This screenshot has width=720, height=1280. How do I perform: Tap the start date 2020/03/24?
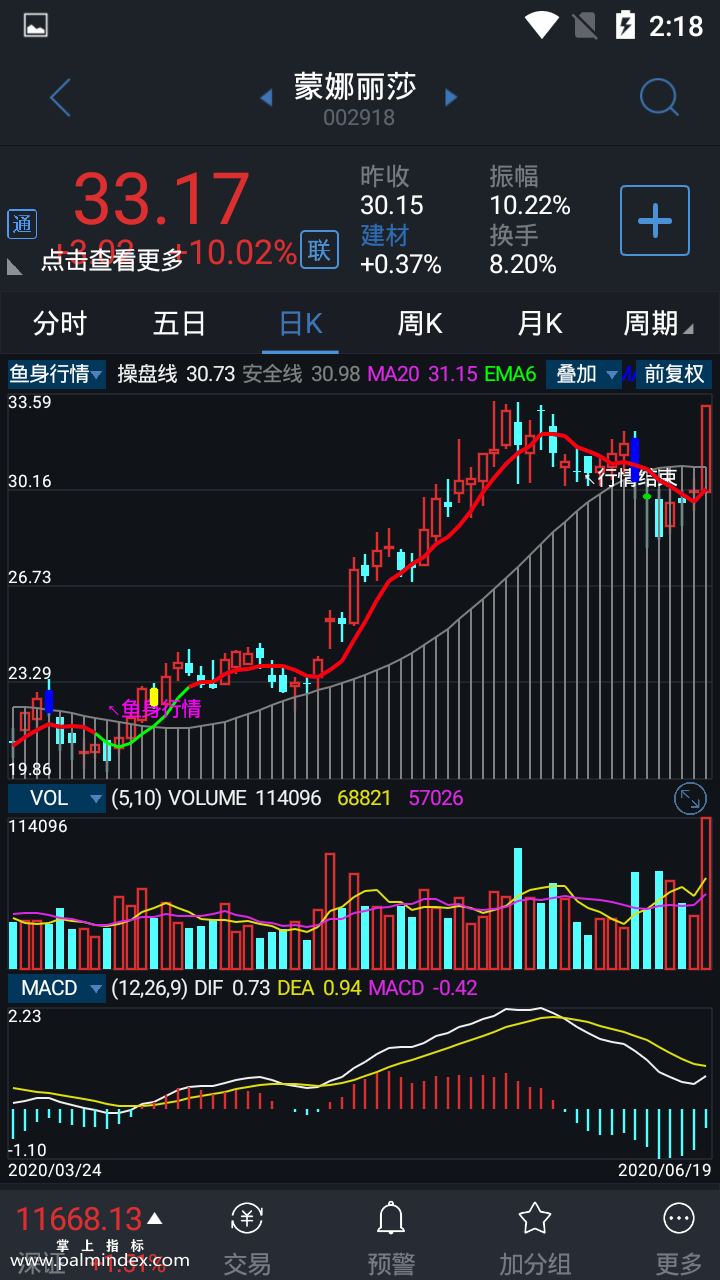click(x=55, y=1169)
